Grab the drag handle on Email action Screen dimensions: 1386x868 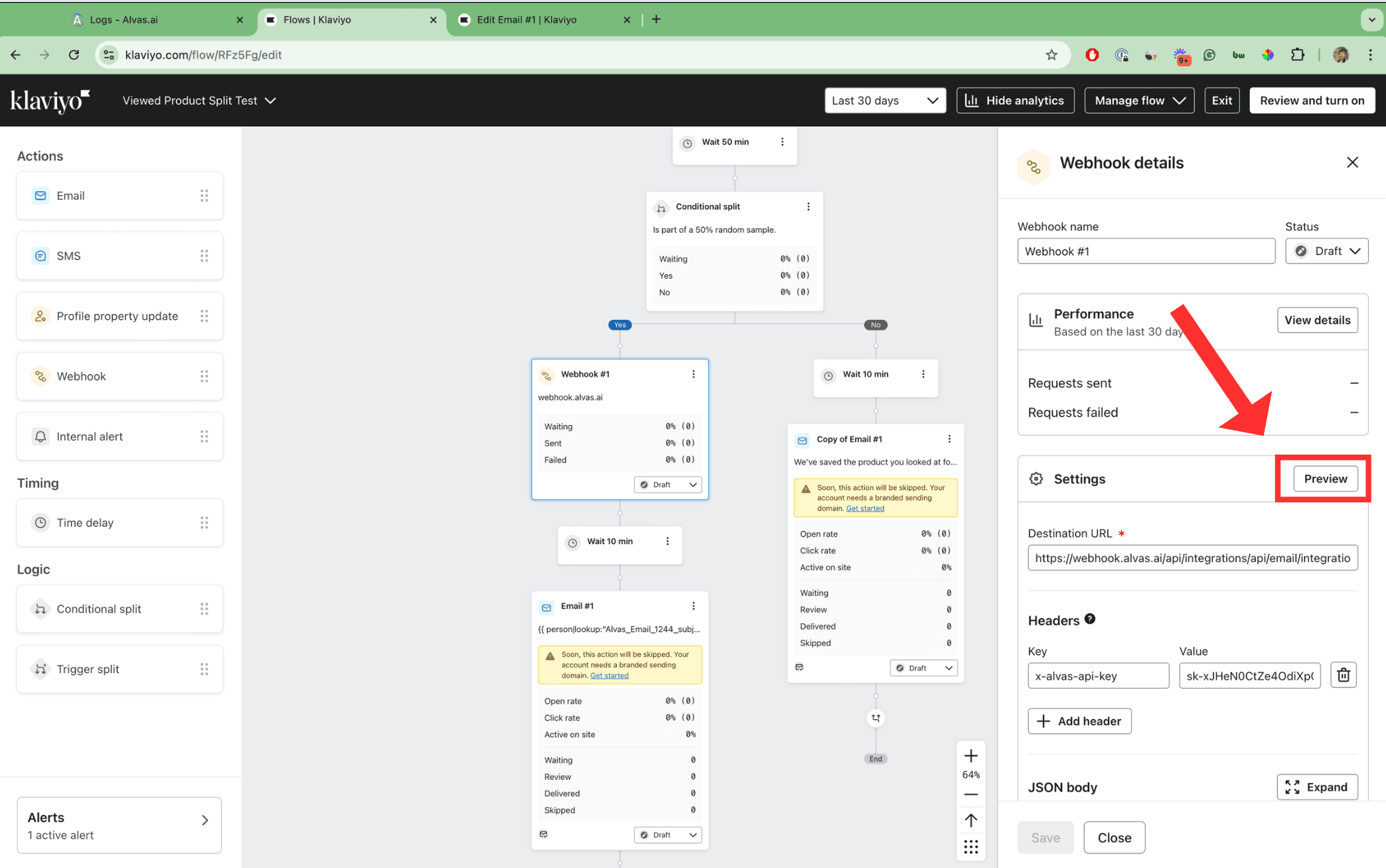coord(204,196)
